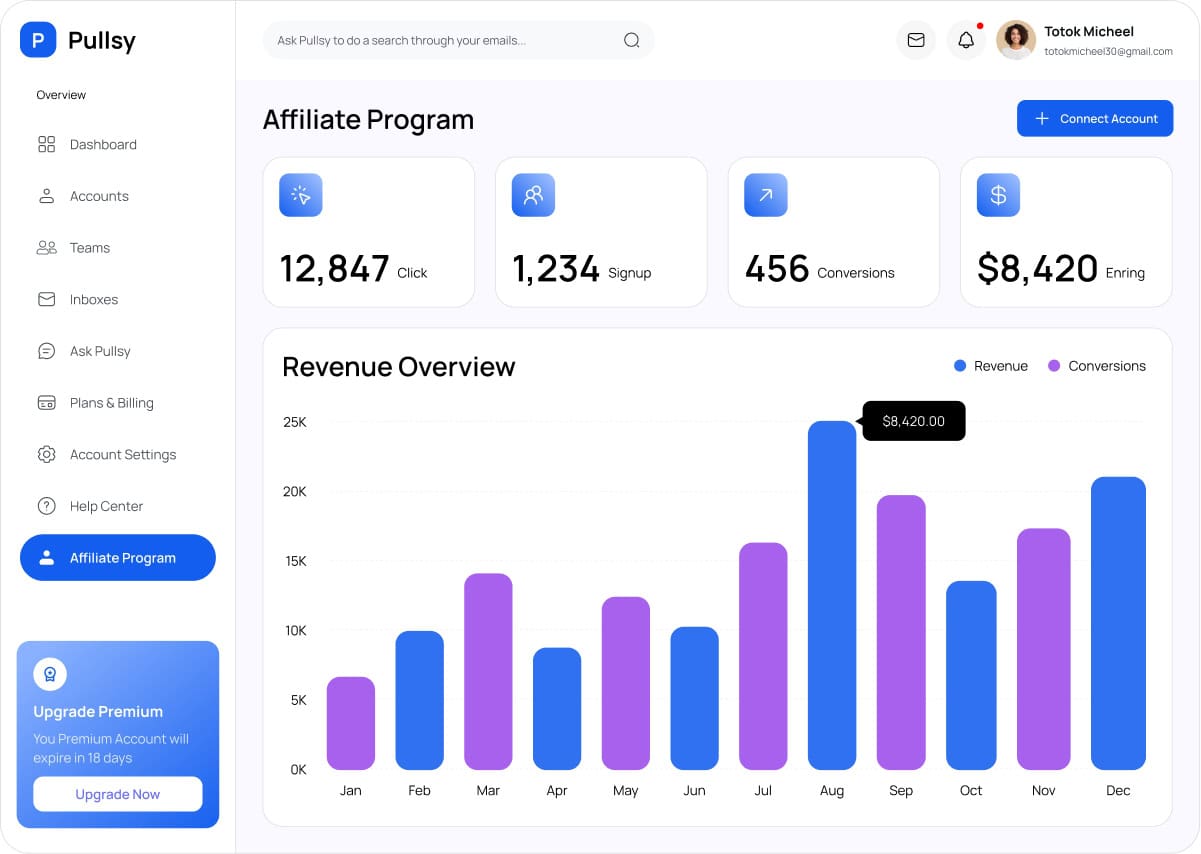Click the Ask Pullsy search field

[x=458, y=40]
